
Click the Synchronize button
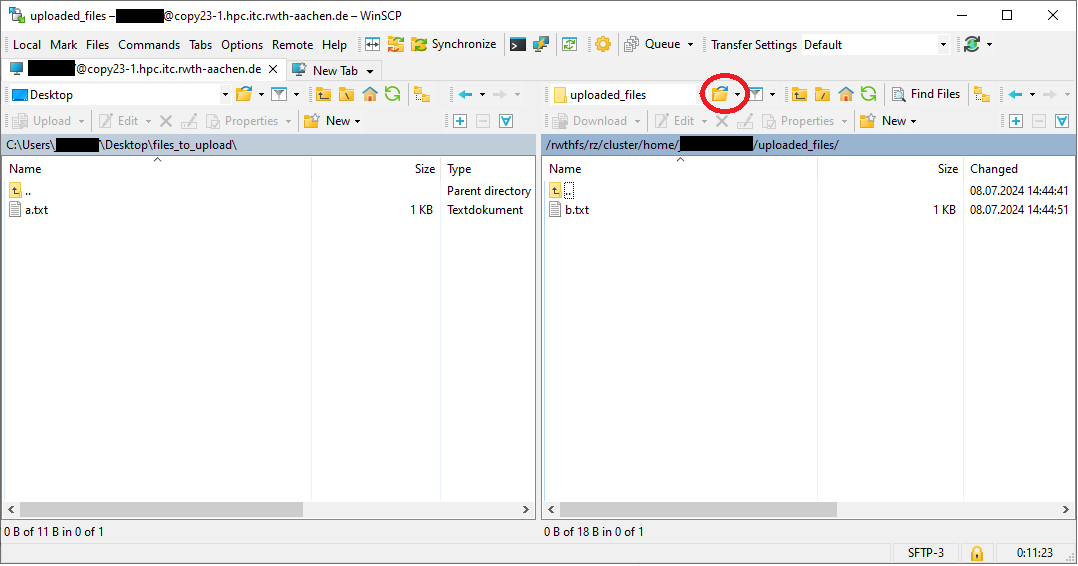(x=454, y=45)
